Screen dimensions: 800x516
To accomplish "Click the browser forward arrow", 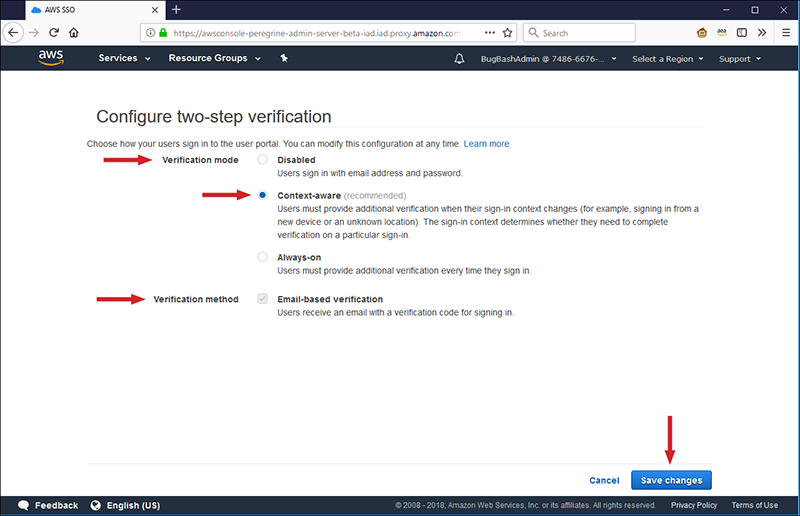I will point(34,33).
